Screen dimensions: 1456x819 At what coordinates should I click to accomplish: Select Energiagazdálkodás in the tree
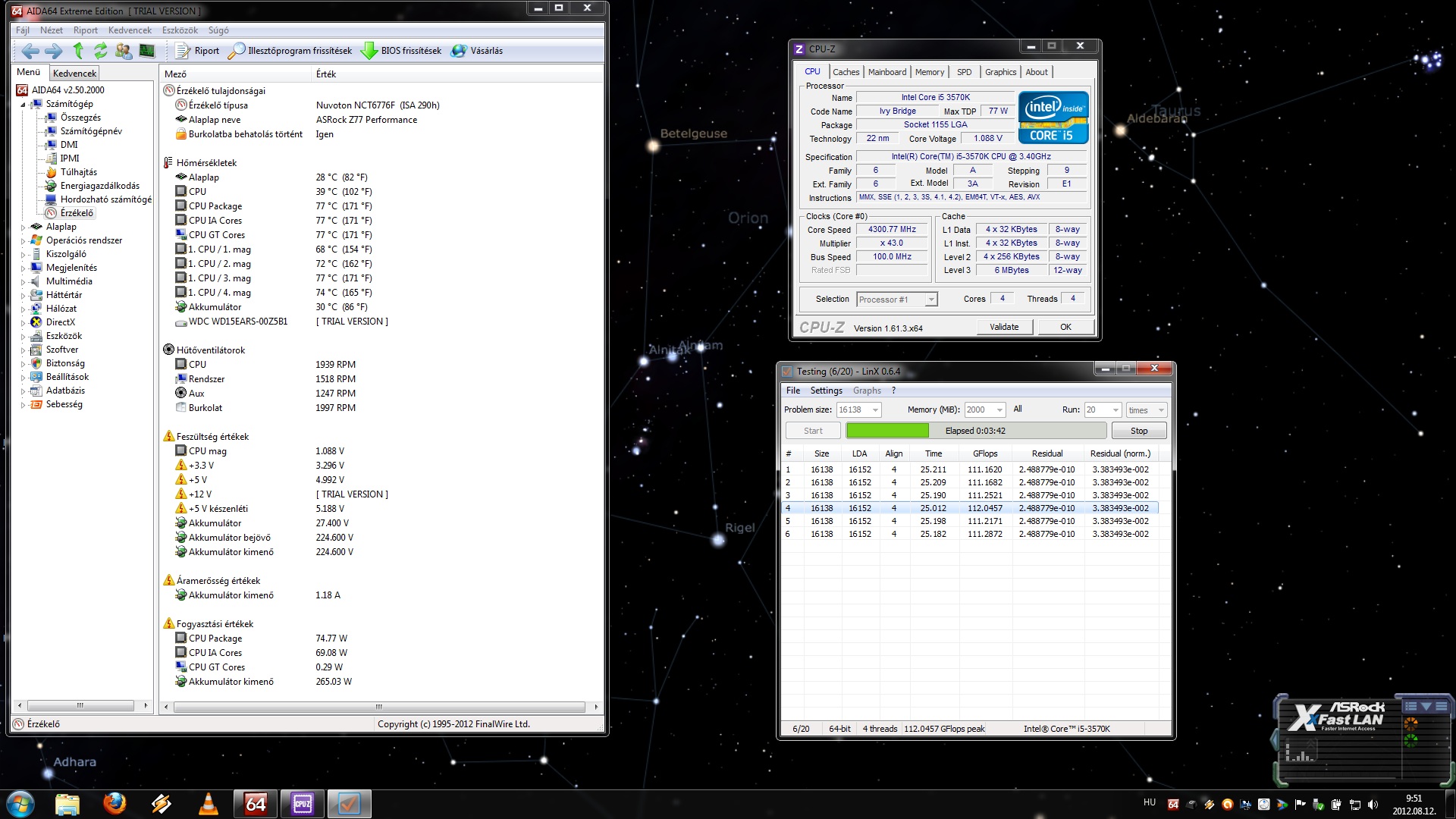pyautogui.click(x=99, y=186)
